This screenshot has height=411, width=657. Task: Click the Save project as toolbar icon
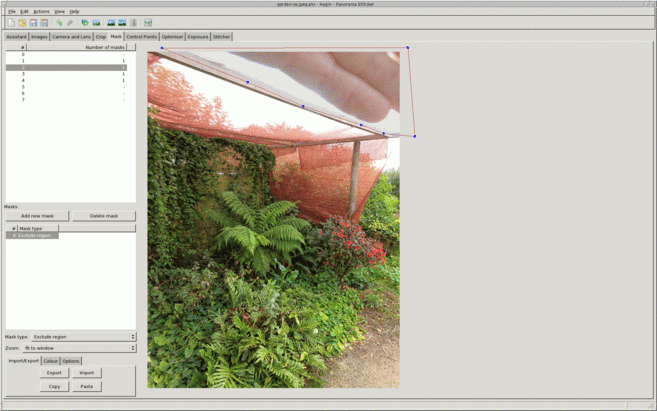coord(44,23)
